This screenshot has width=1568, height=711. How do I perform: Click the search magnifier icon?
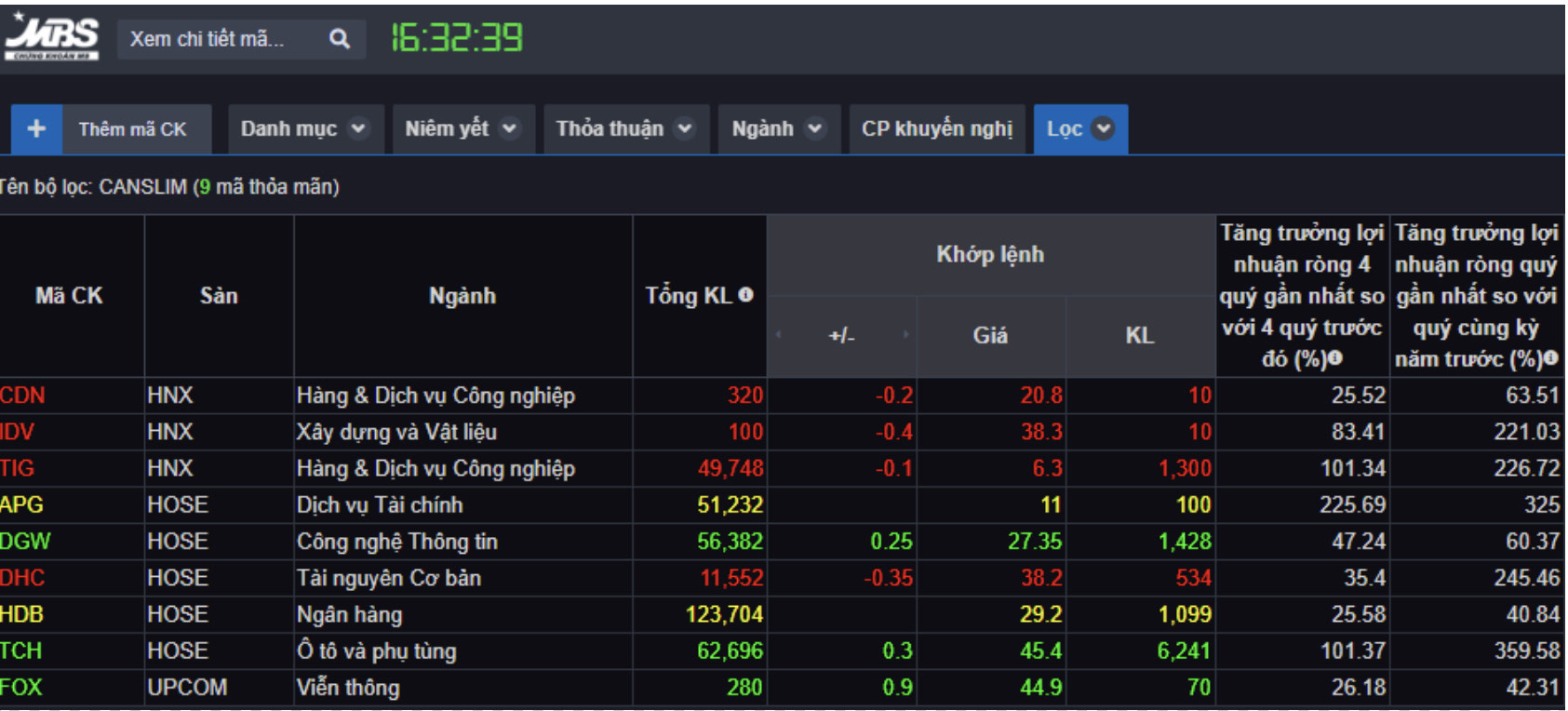pyautogui.click(x=340, y=39)
